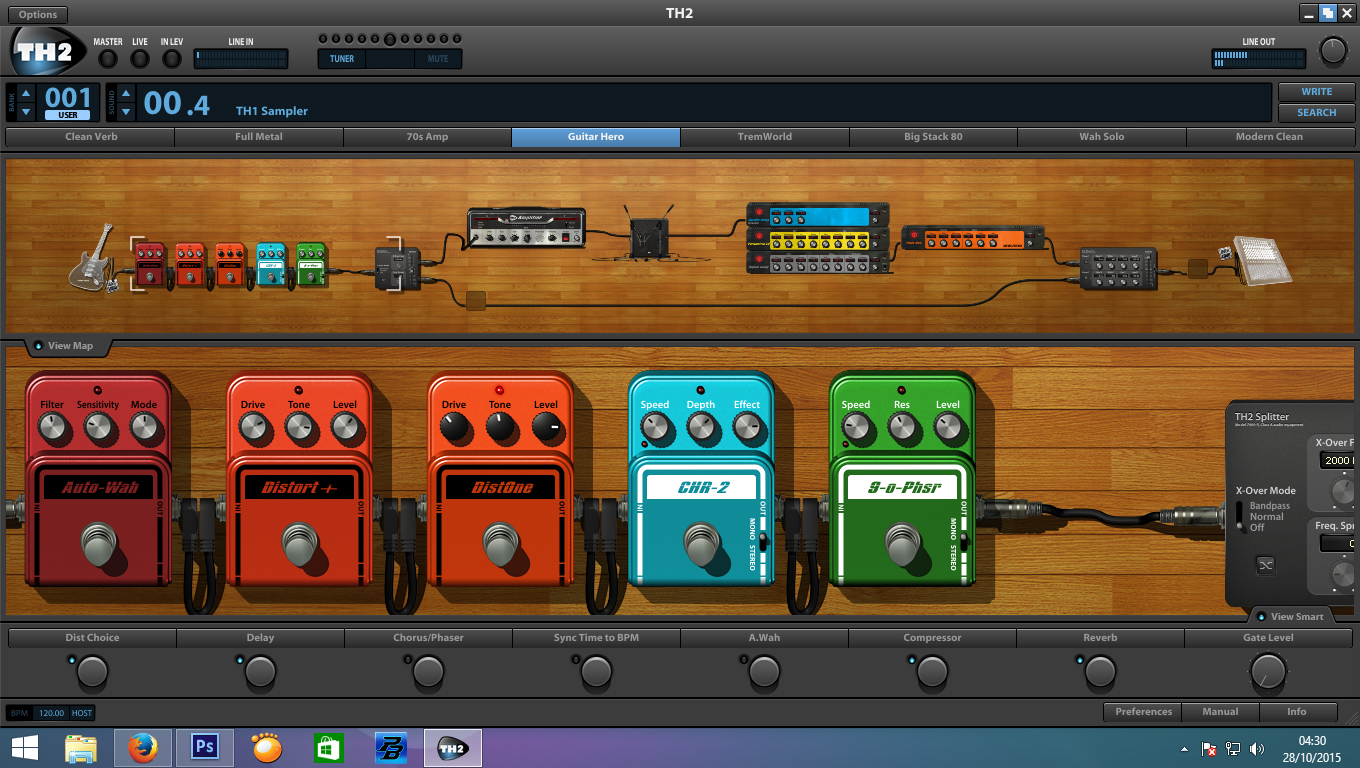Flip the X-Over Mode switch on the splitter

(1240, 515)
